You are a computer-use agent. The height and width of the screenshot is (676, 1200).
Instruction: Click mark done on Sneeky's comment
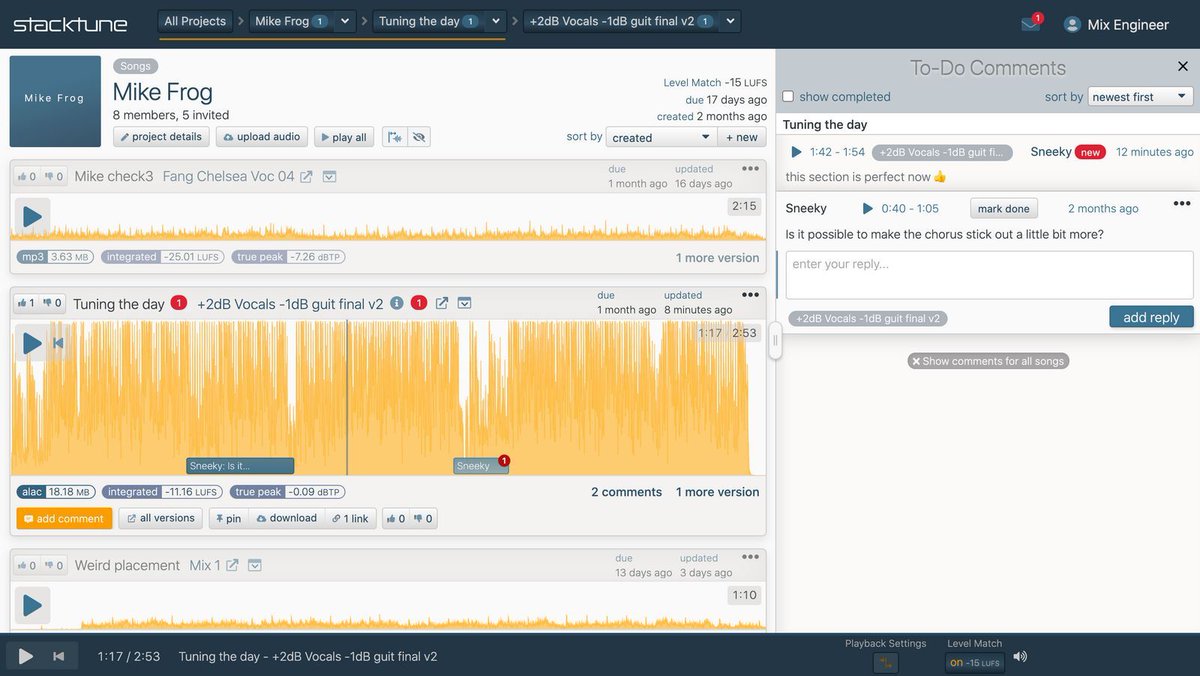tap(1003, 208)
